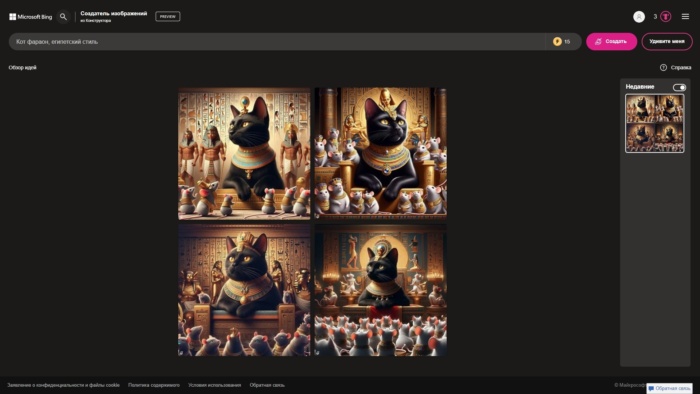Open top-right cat on throne image
Viewport: 700px width, 394px height.
click(x=380, y=154)
